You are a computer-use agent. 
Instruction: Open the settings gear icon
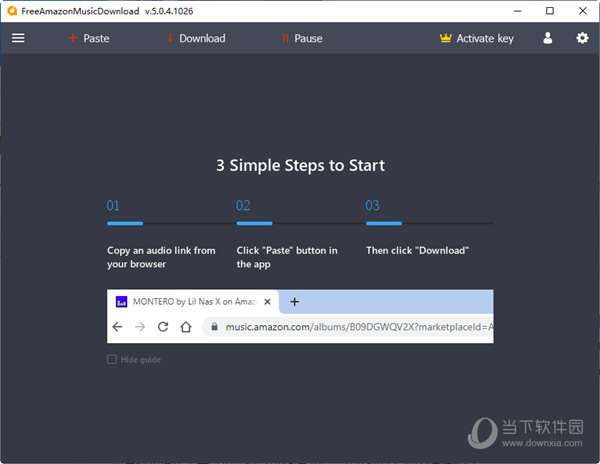pyautogui.click(x=582, y=38)
